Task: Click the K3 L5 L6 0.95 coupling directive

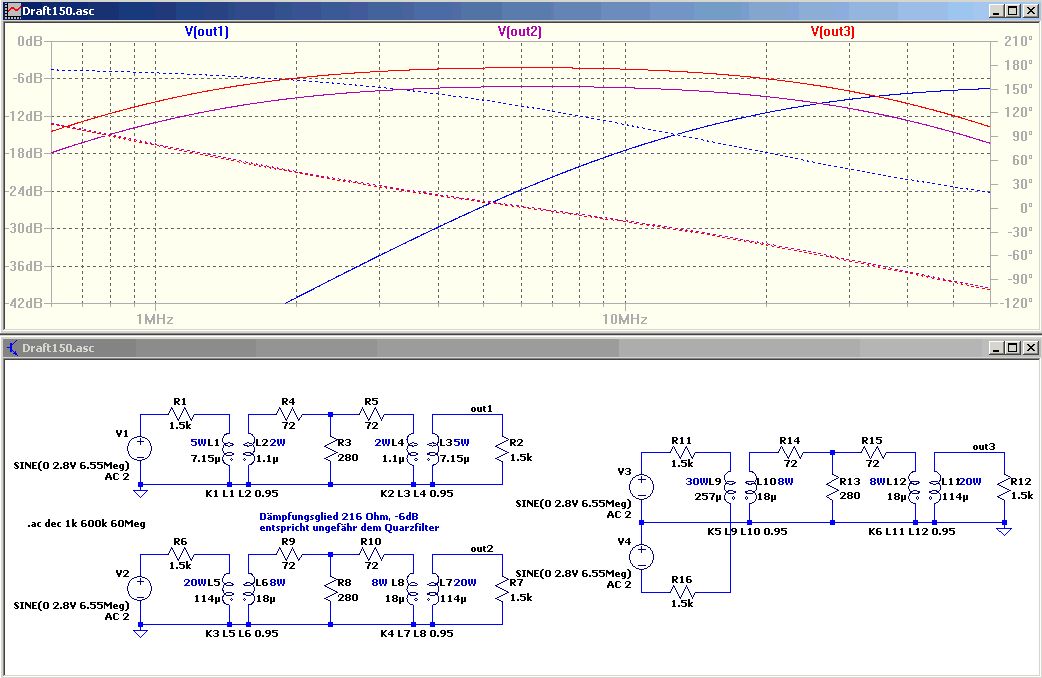Action: pyautogui.click(x=242, y=633)
